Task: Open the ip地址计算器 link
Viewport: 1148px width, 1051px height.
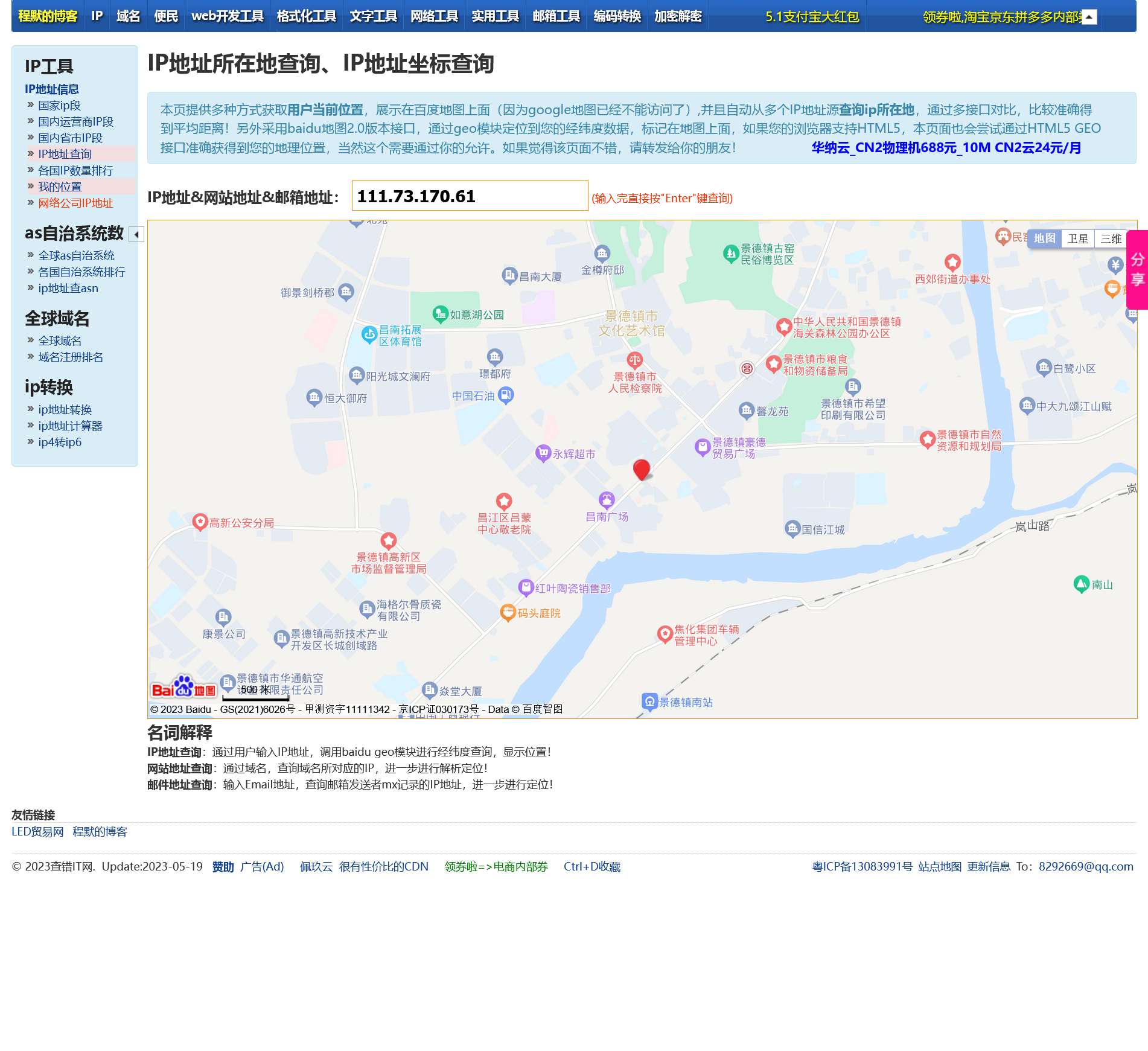Action: click(x=70, y=426)
